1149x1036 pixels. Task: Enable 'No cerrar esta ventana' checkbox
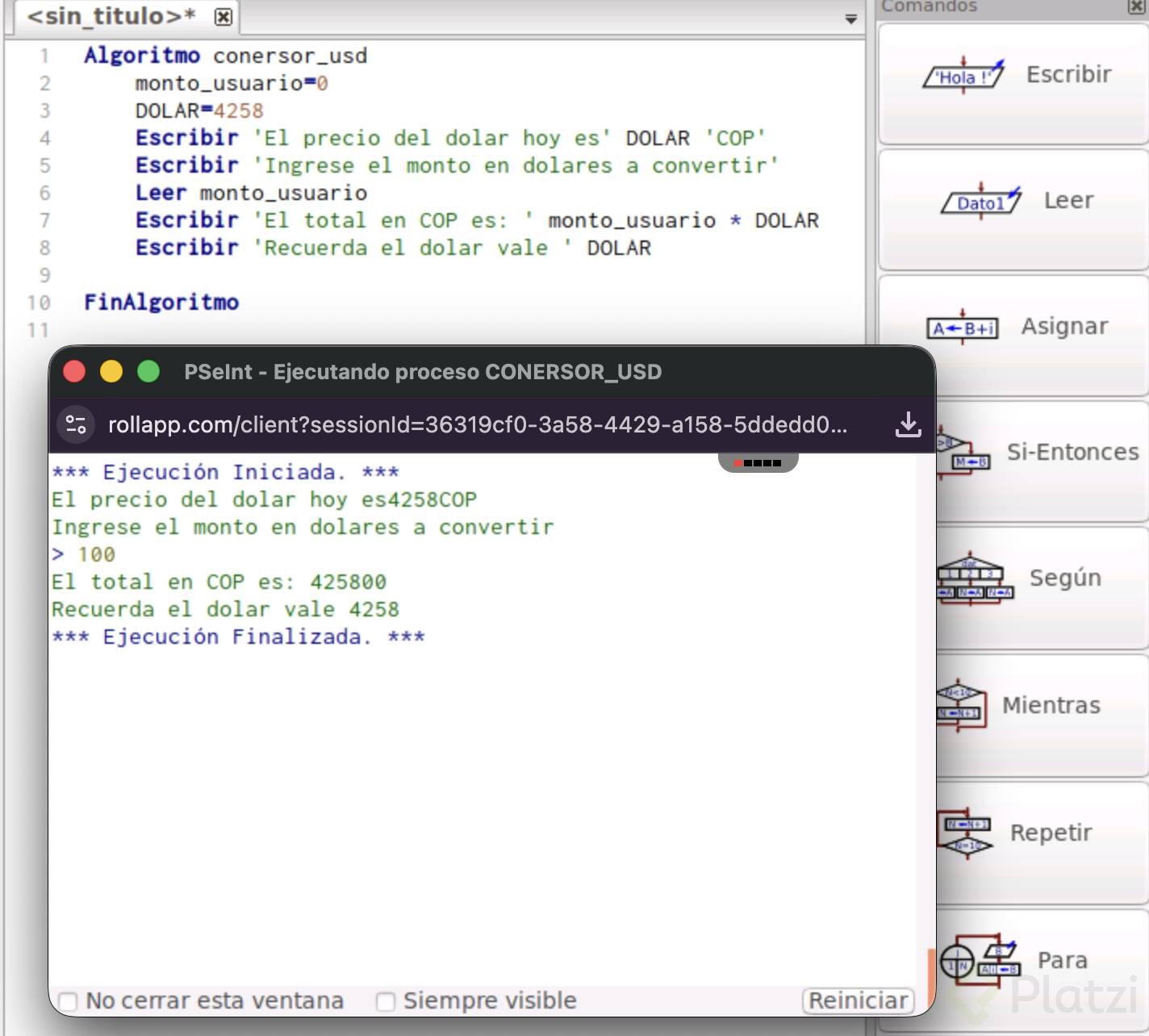tap(68, 1001)
